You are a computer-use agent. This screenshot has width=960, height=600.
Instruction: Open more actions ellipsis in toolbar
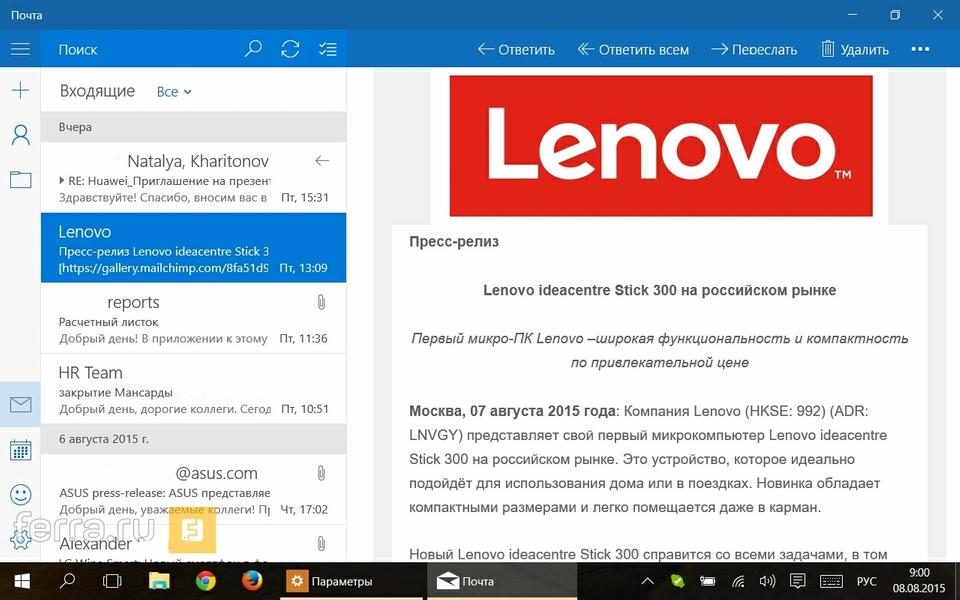(x=920, y=49)
